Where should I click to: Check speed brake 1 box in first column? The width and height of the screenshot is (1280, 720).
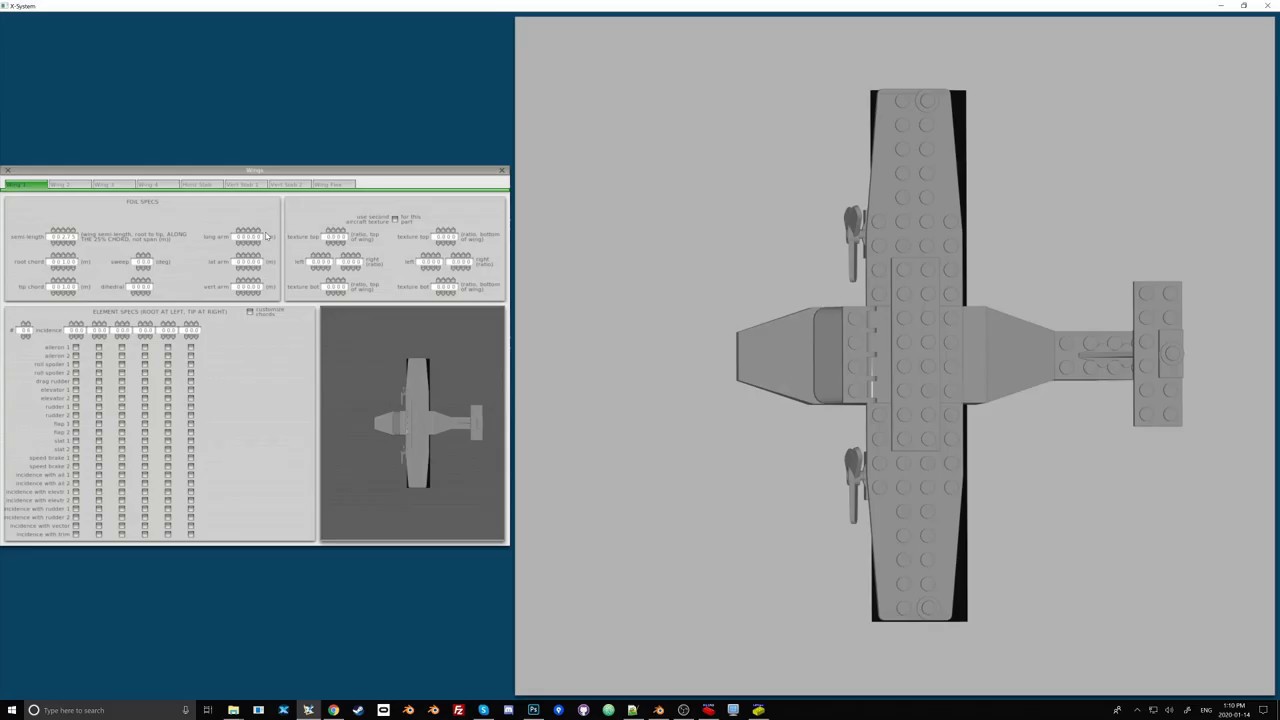tap(75, 458)
